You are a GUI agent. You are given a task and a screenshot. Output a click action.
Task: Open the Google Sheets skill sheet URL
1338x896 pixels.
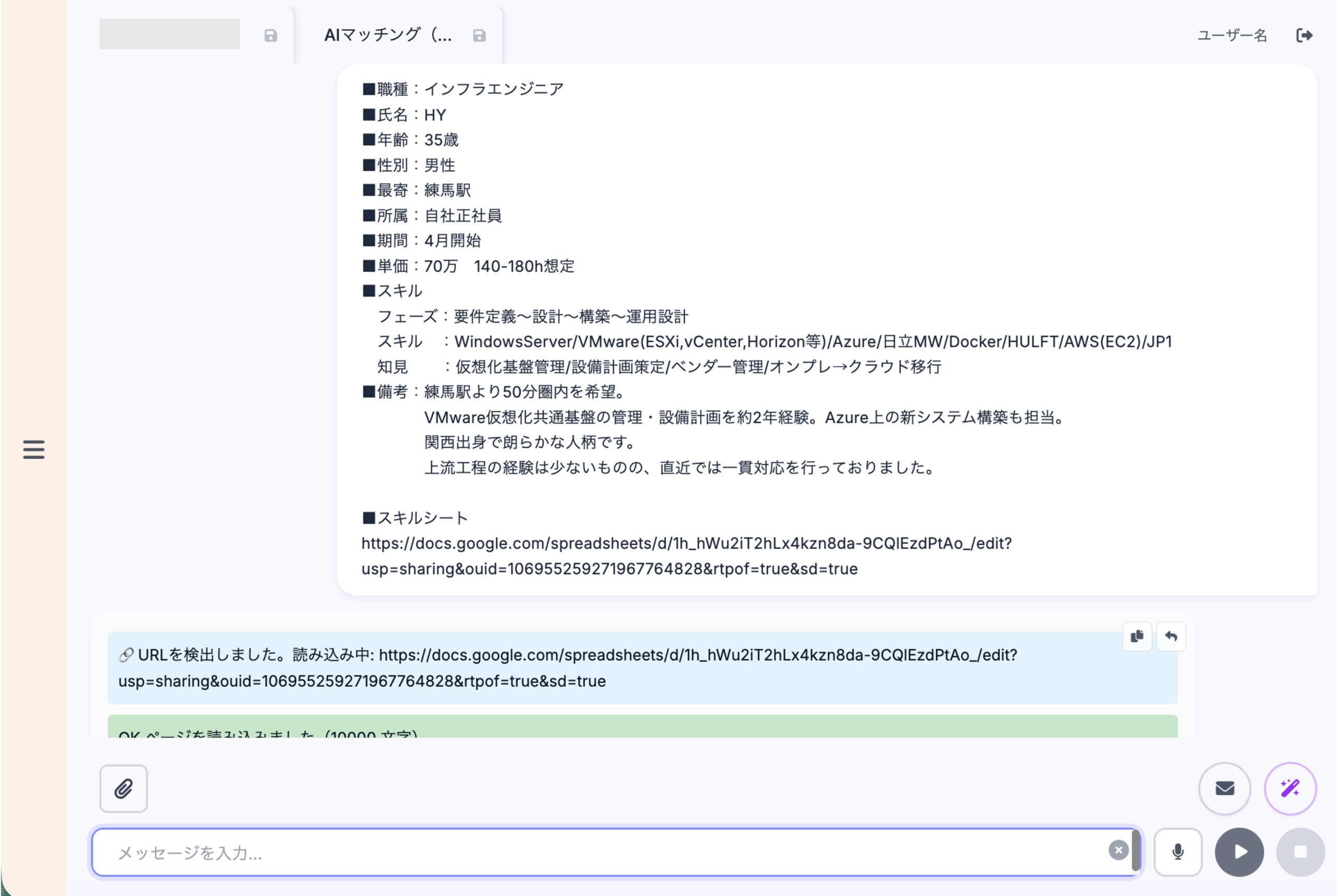[x=686, y=543]
